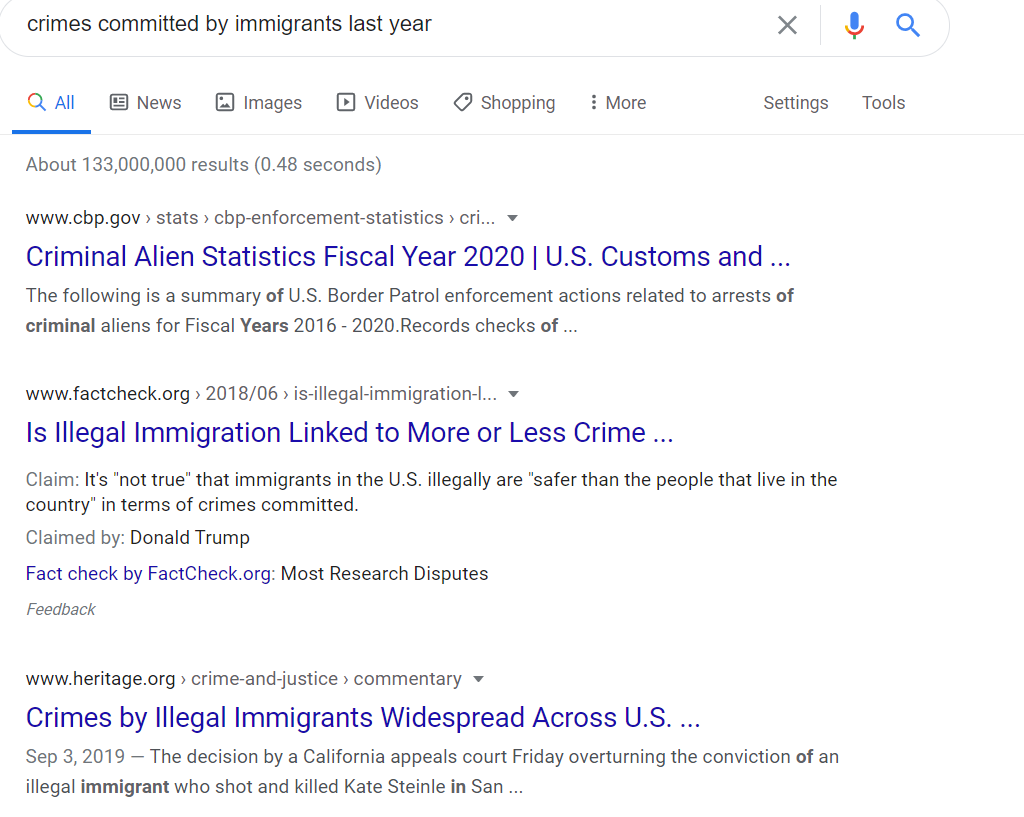Expand dropdown arrow next to heritage.org URL
This screenshot has height=817, width=1024.
(478, 679)
